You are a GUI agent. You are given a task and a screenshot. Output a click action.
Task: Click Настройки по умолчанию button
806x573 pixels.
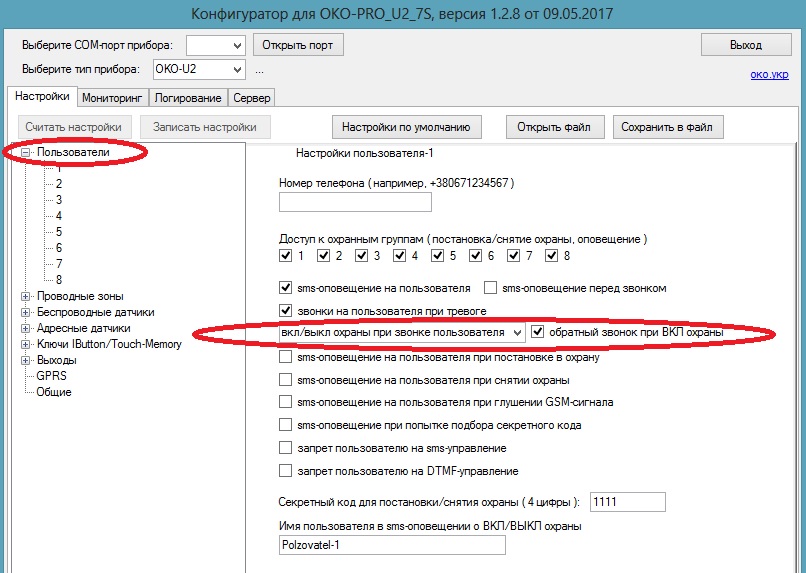[407, 127]
